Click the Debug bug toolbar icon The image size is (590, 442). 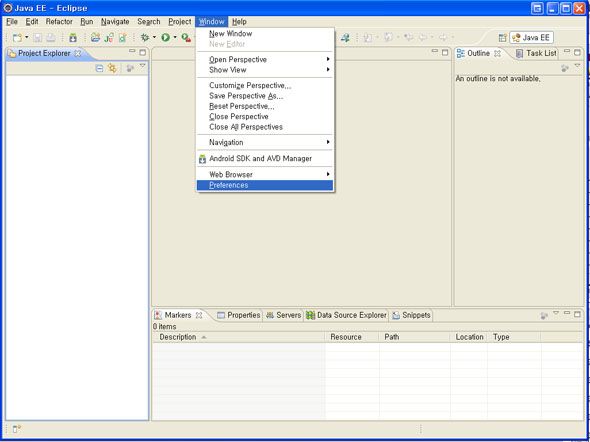[x=144, y=38]
